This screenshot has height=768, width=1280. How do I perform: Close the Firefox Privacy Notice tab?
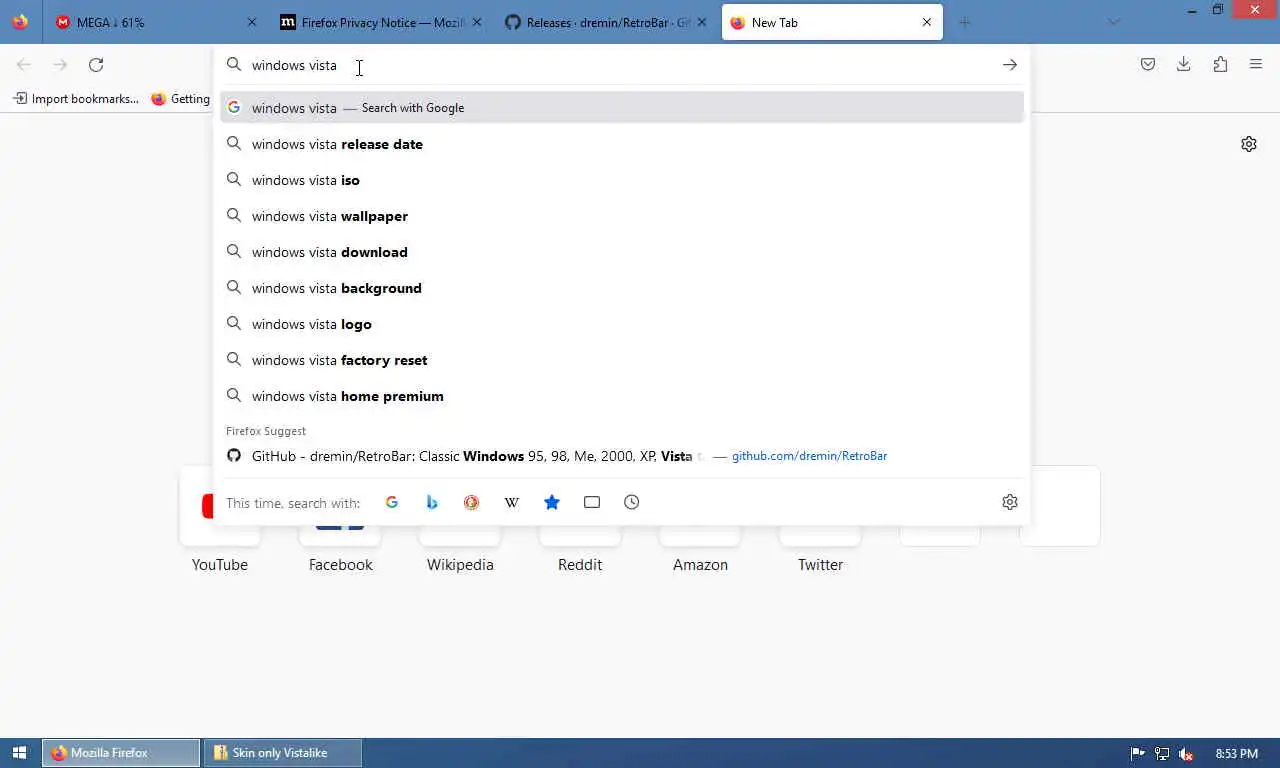pyautogui.click(x=477, y=22)
